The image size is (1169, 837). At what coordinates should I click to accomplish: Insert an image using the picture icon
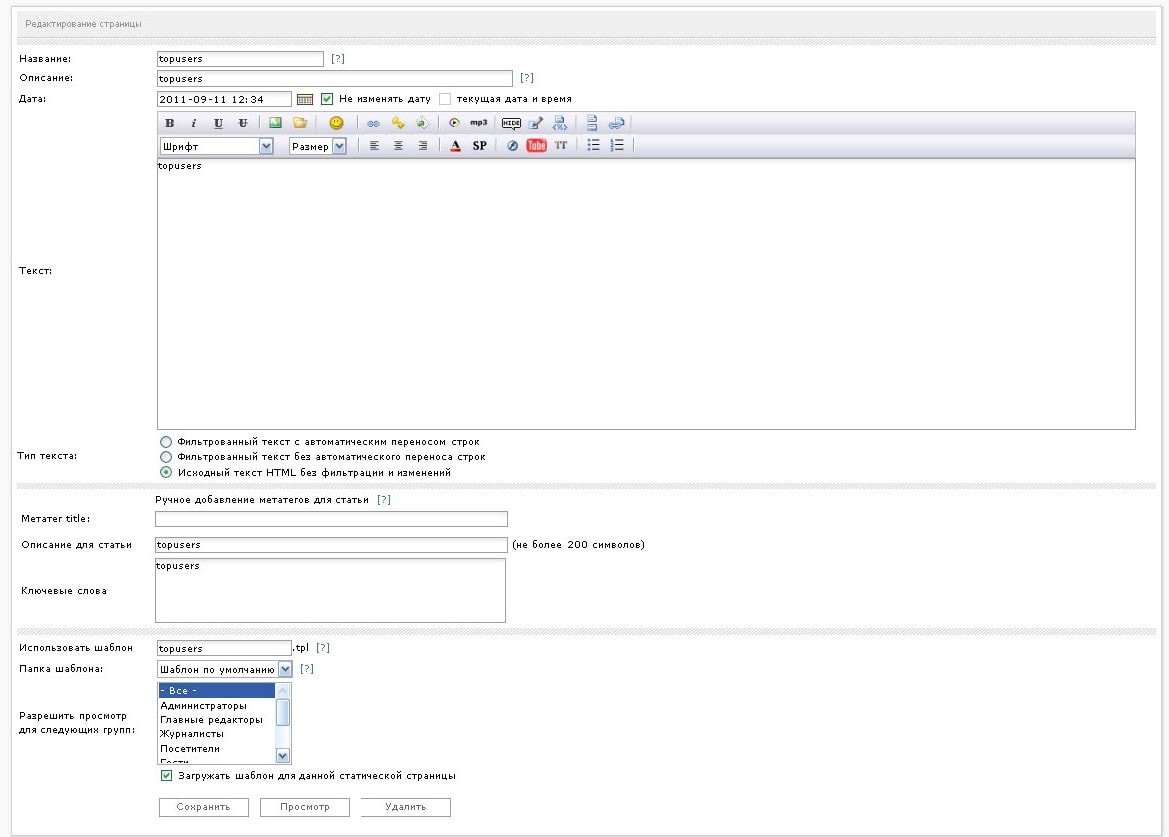coord(275,123)
